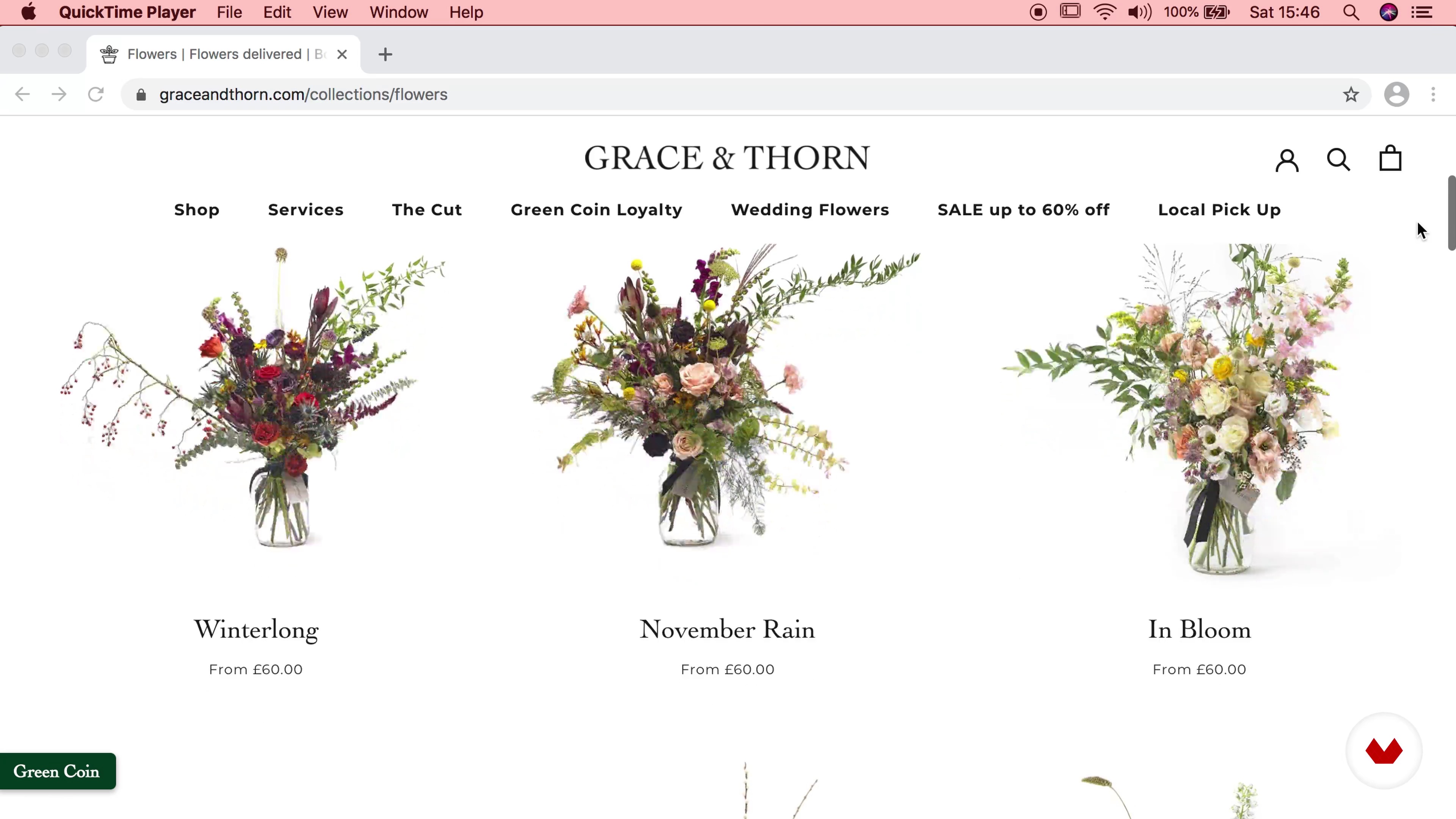The width and height of the screenshot is (1456, 819).
Task: Open the Shop navigation menu
Action: click(197, 210)
